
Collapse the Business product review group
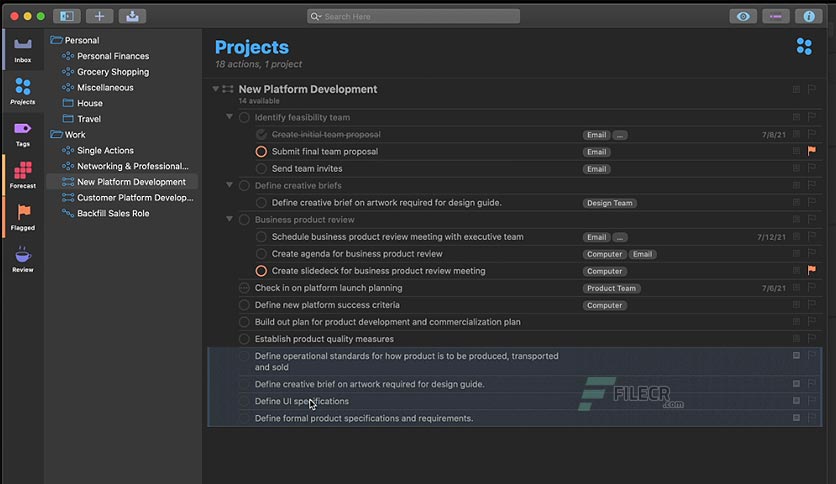[x=229, y=219]
